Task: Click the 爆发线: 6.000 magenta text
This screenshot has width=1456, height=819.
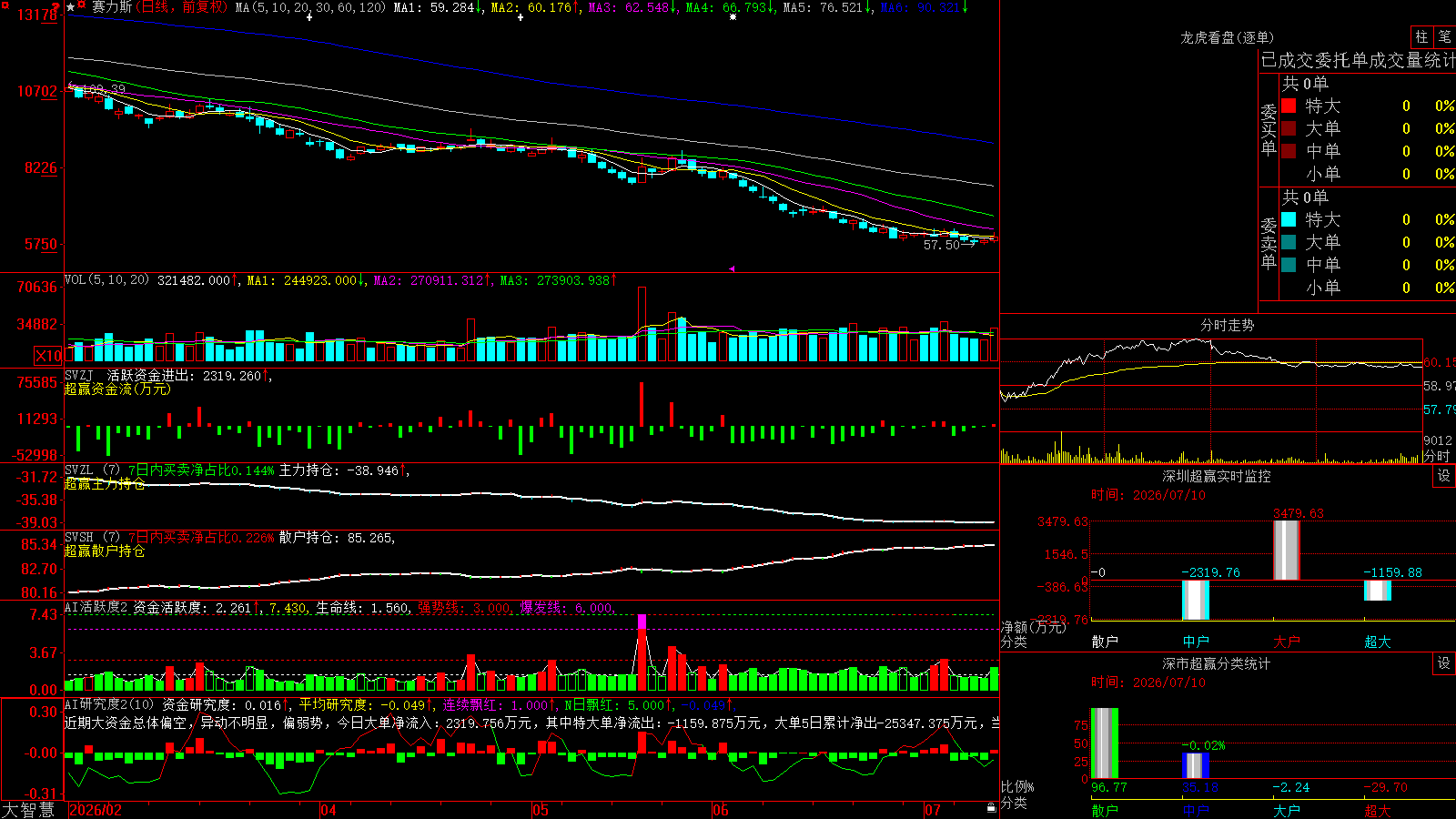Action: click(x=568, y=608)
